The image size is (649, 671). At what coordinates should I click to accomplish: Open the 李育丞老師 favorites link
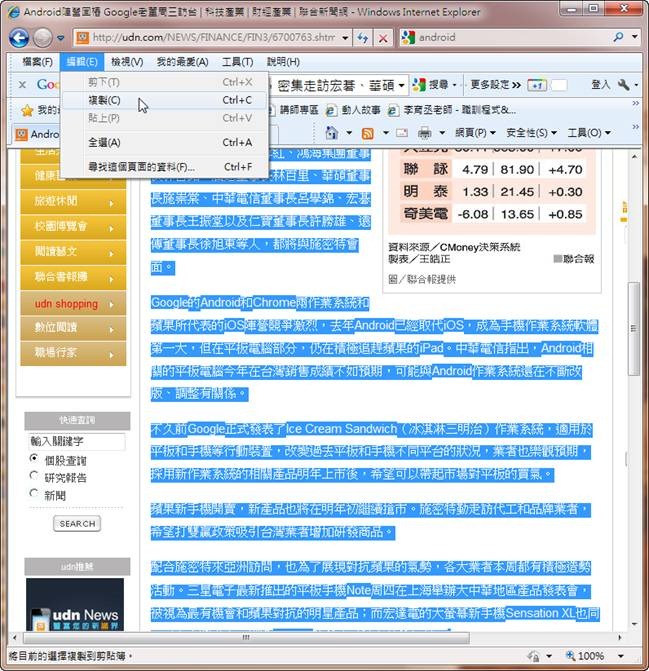(x=451, y=110)
